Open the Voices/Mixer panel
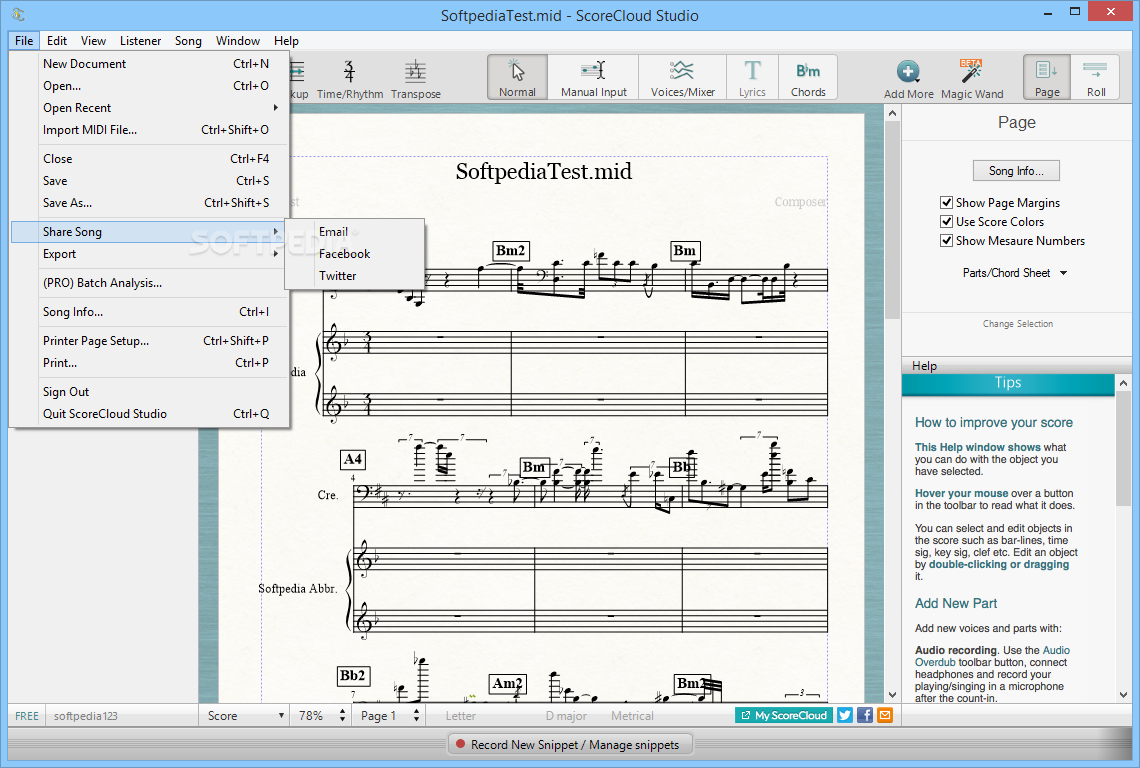 pyautogui.click(x=683, y=77)
